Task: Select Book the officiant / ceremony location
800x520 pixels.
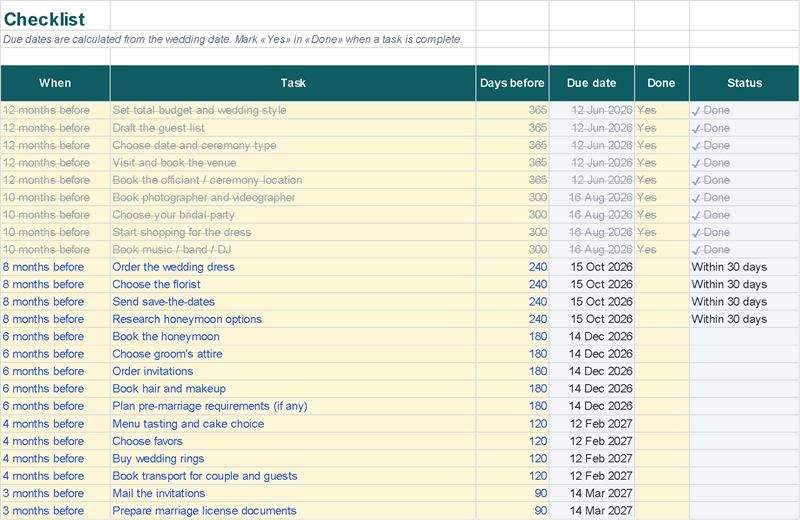Action: (x=293, y=180)
